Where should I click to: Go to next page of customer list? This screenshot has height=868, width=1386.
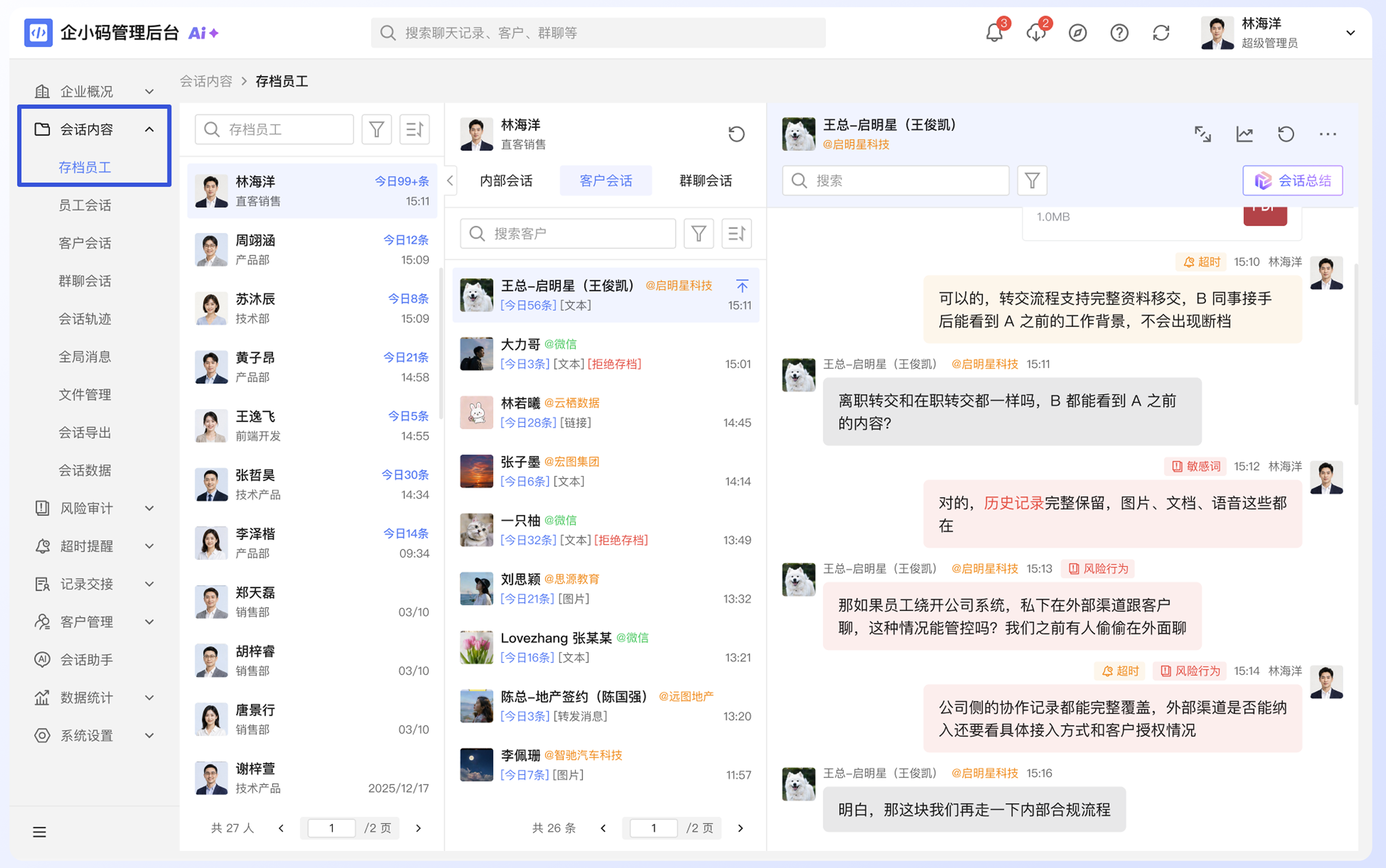(x=740, y=828)
